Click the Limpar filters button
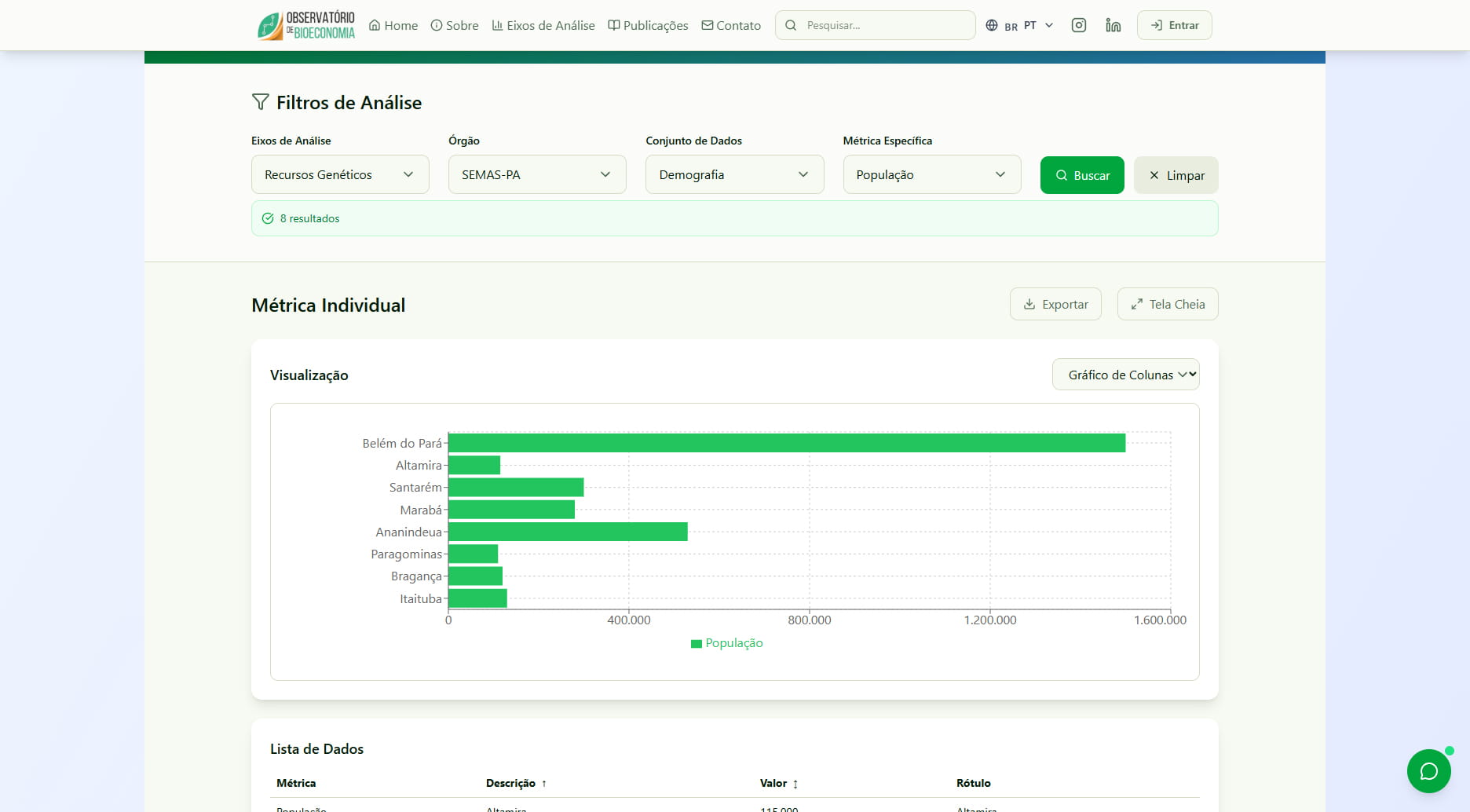The image size is (1470, 812). tap(1176, 175)
